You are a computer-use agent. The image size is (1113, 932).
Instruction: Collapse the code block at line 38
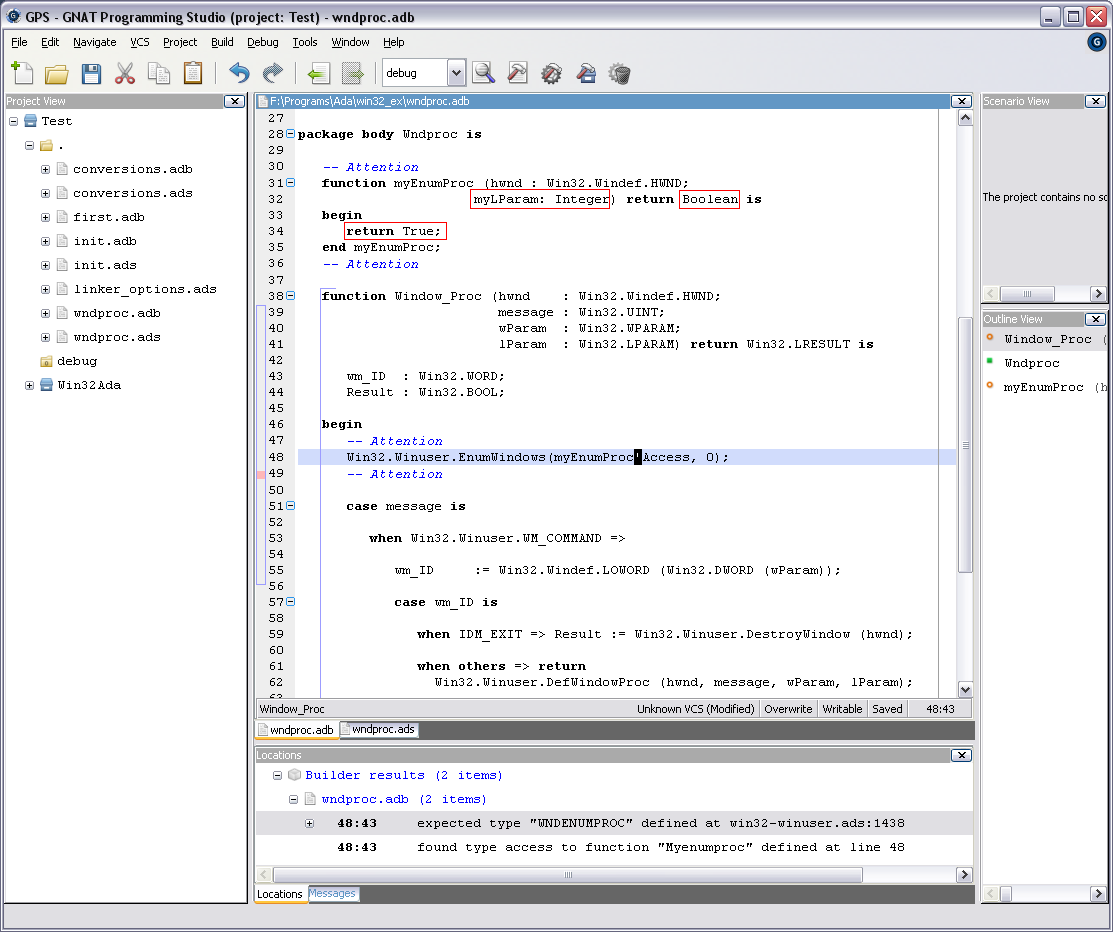point(290,296)
